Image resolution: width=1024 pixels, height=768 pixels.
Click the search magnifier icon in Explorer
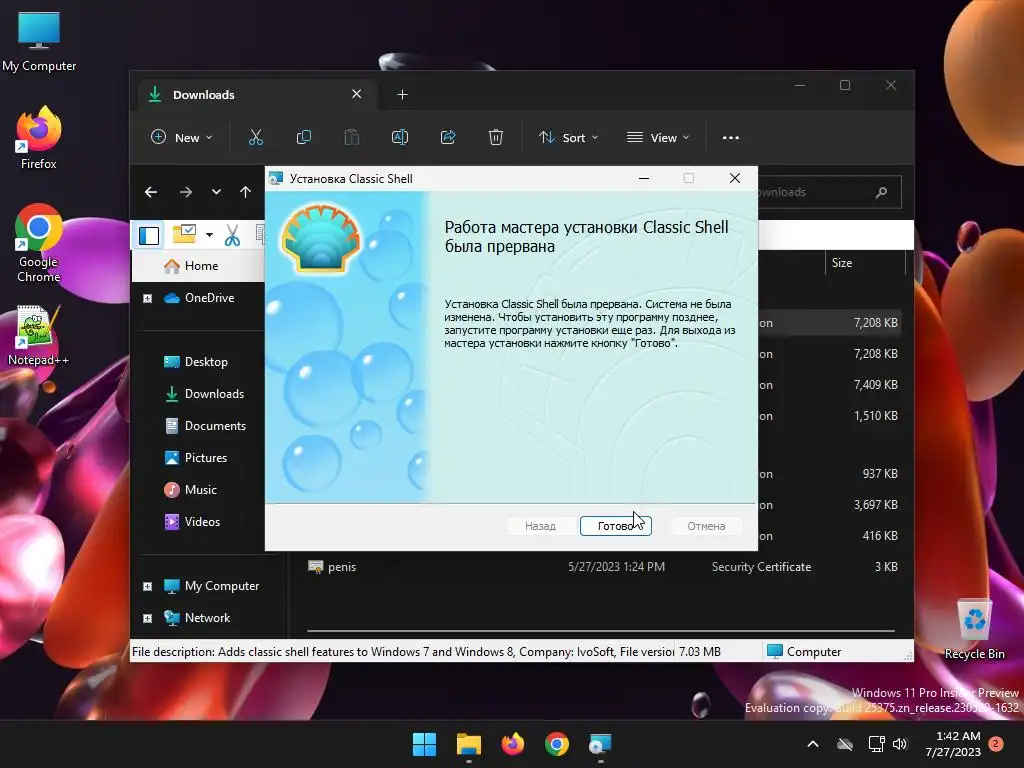(882, 192)
